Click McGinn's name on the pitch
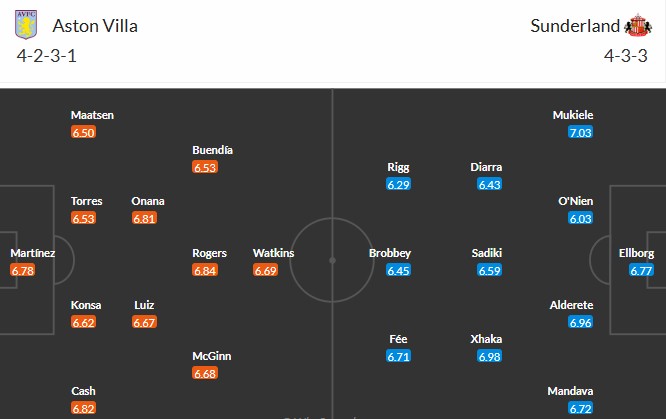The image size is (666, 419). (x=212, y=357)
